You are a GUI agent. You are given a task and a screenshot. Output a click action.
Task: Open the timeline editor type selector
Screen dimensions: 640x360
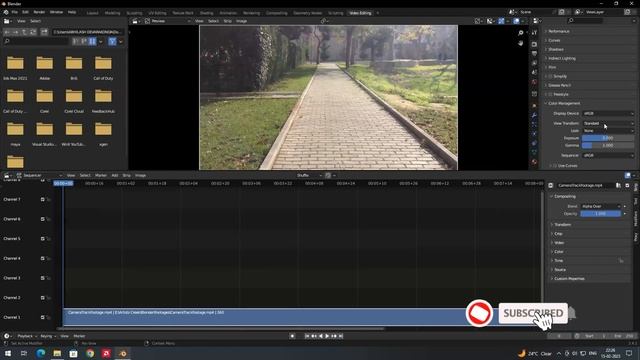pos(8,336)
